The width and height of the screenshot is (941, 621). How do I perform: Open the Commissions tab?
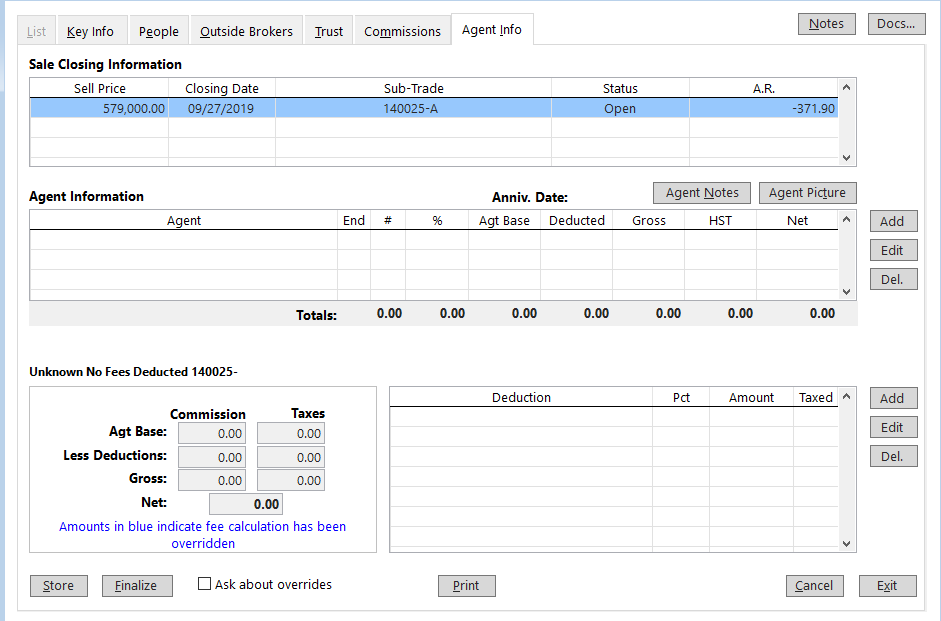[x=402, y=30]
